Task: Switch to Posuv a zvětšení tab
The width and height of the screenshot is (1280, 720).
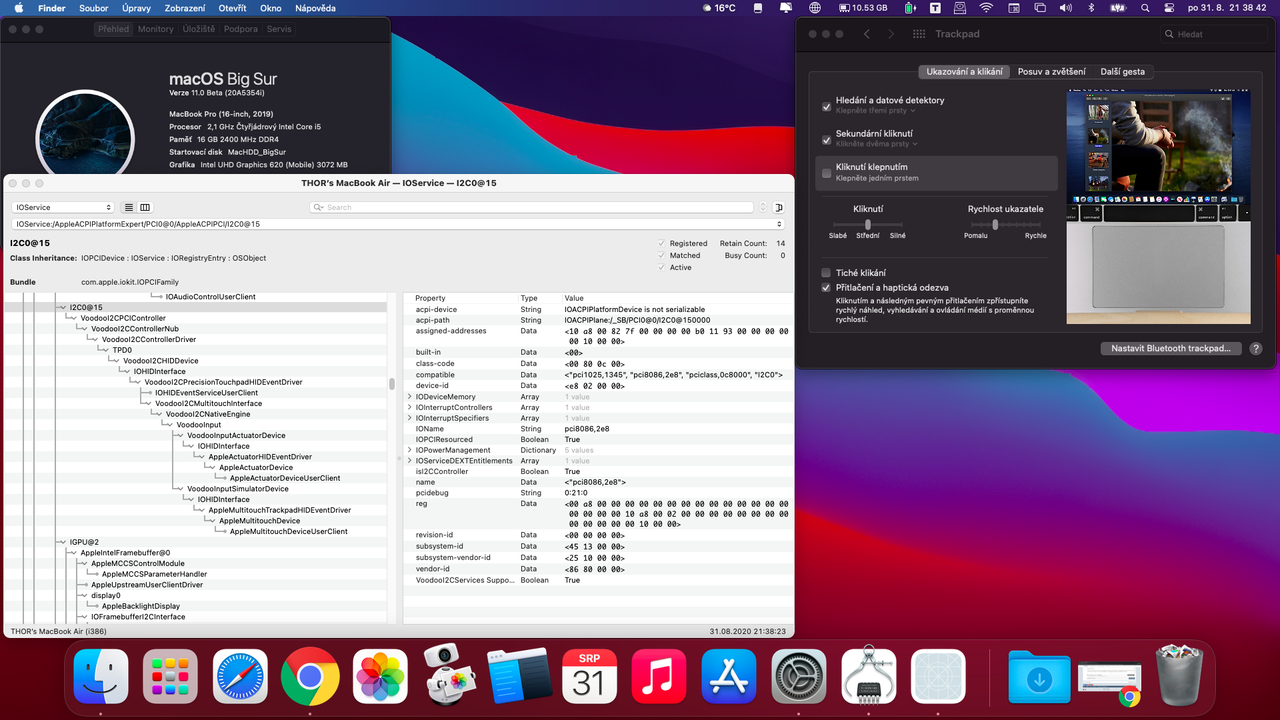Action: pos(1051,72)
